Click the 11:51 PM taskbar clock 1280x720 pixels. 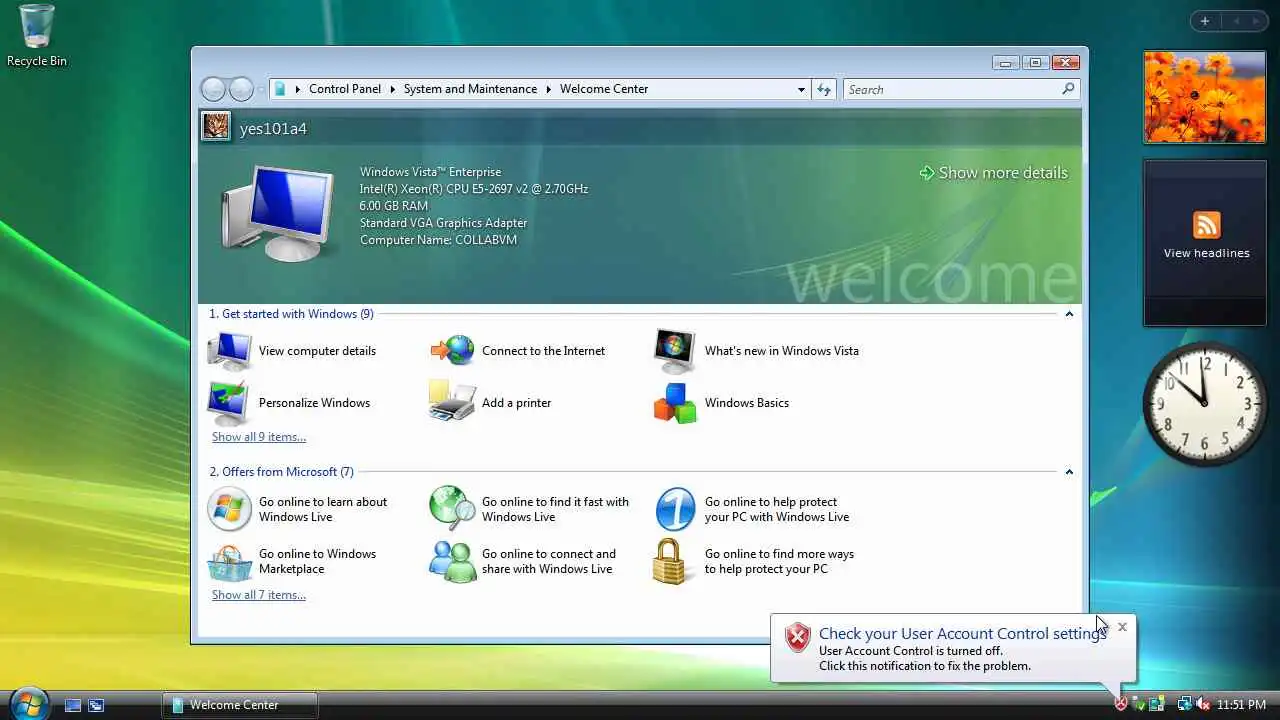point(1241,705)
